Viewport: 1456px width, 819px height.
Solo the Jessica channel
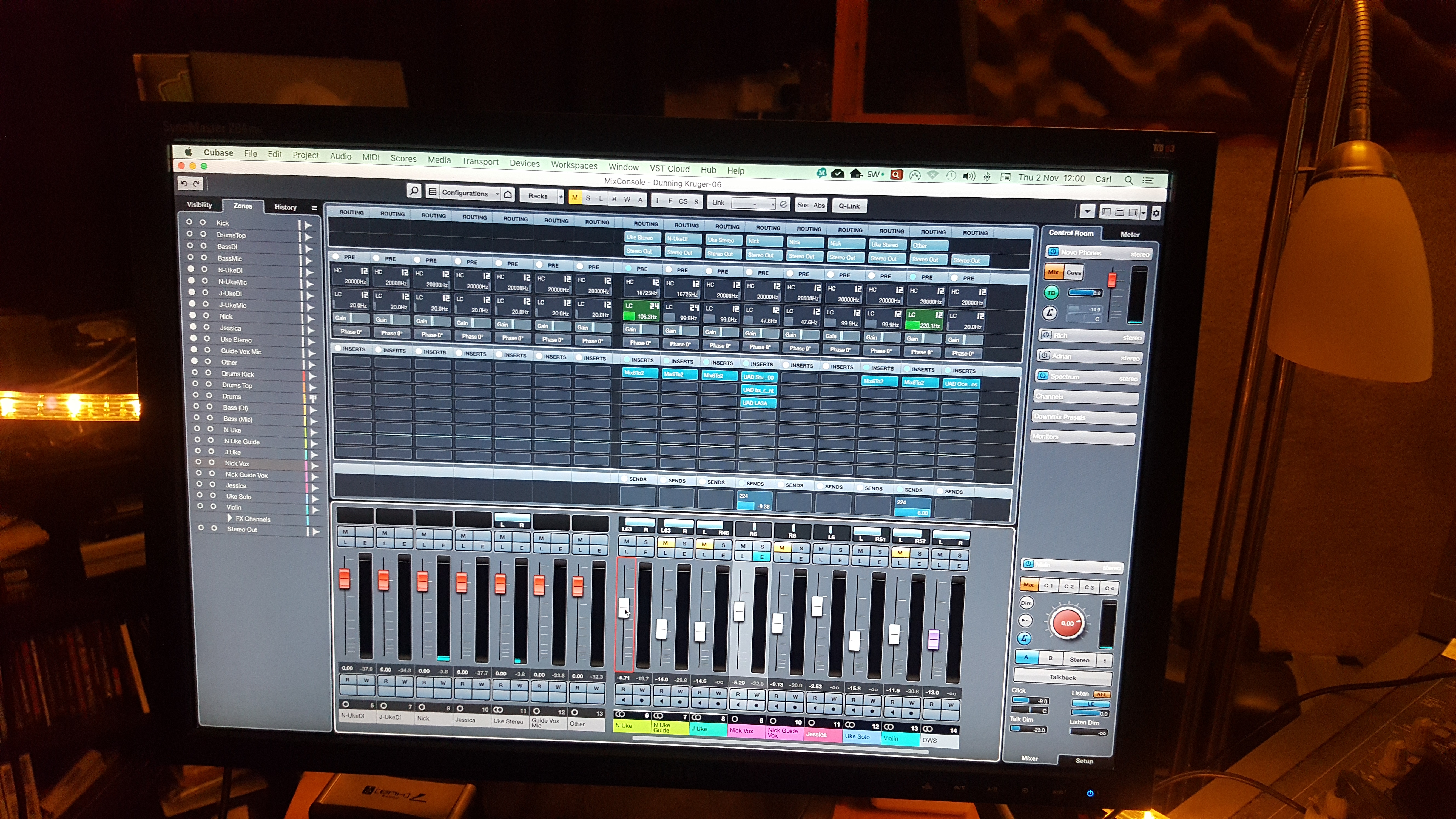point(840,550)
